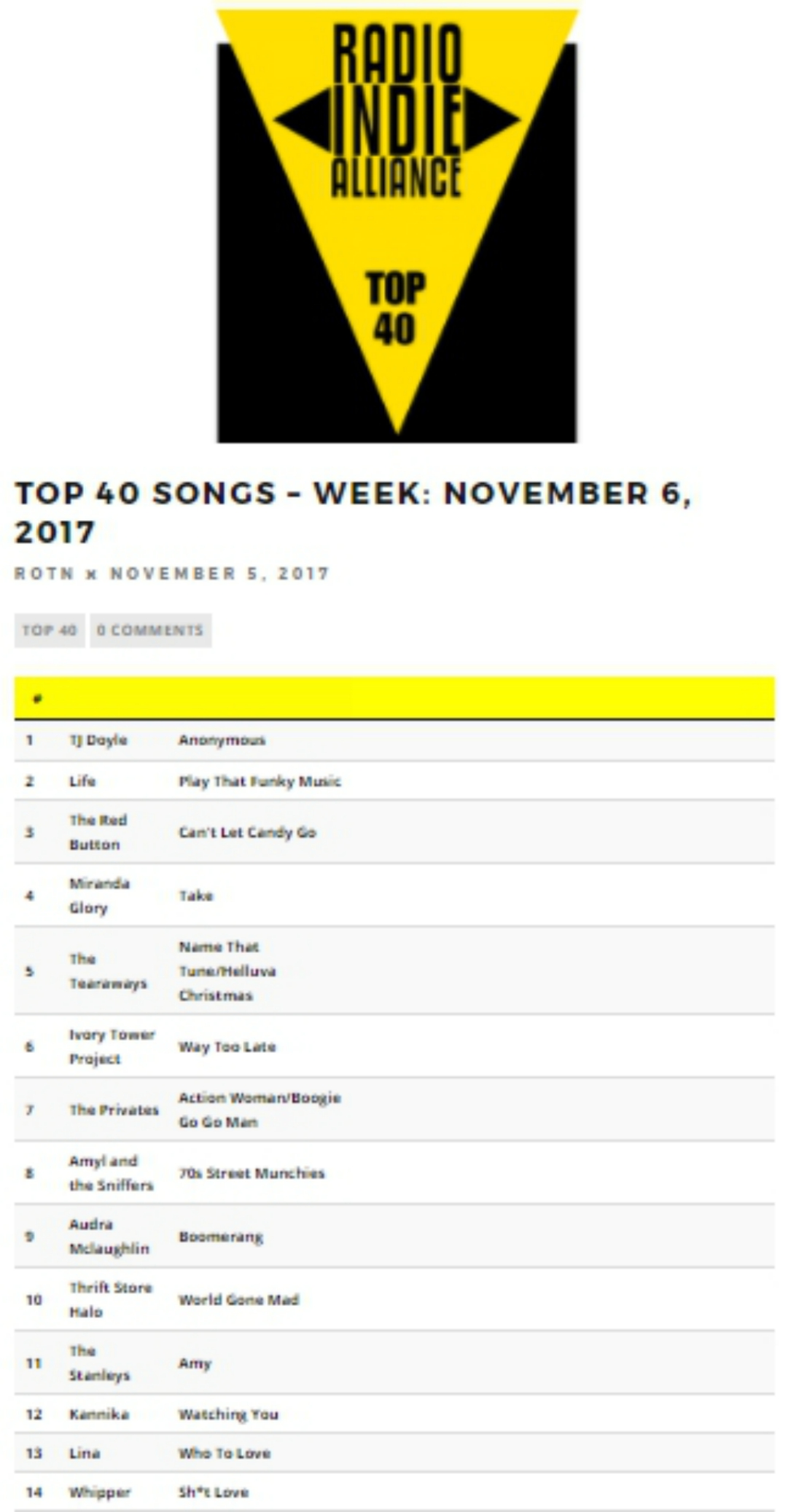Click the Way Too Late song title

(x=227, y=1047)
